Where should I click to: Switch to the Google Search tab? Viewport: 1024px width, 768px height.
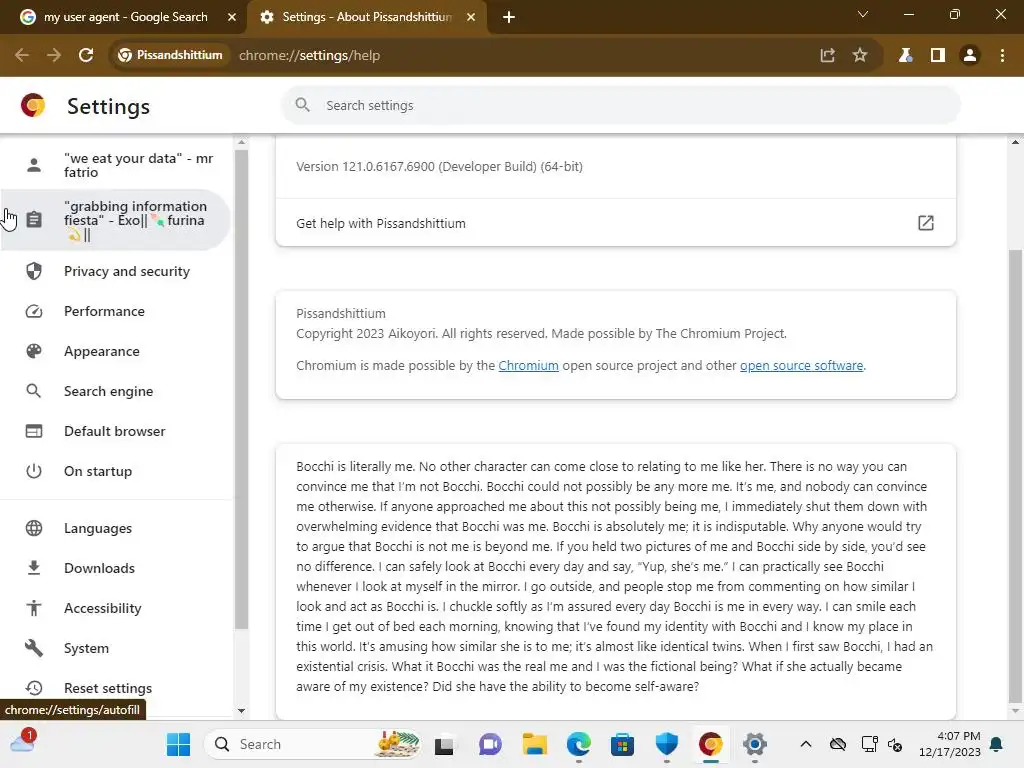(x=124, y=17)
